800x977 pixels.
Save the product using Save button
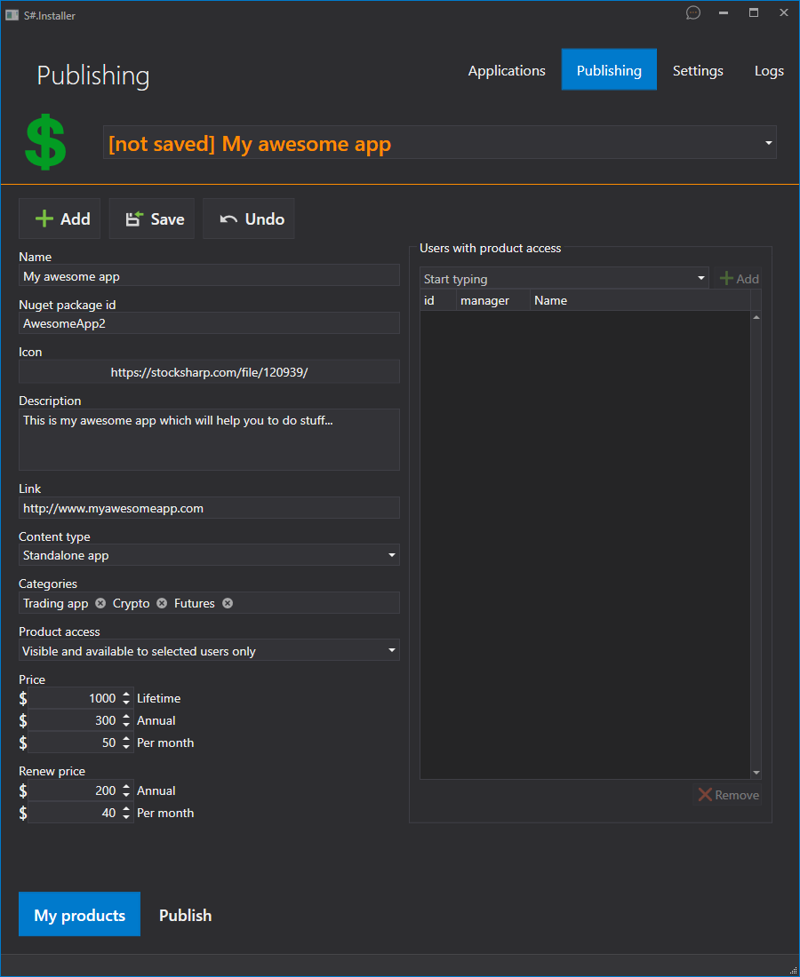point(153,219)
